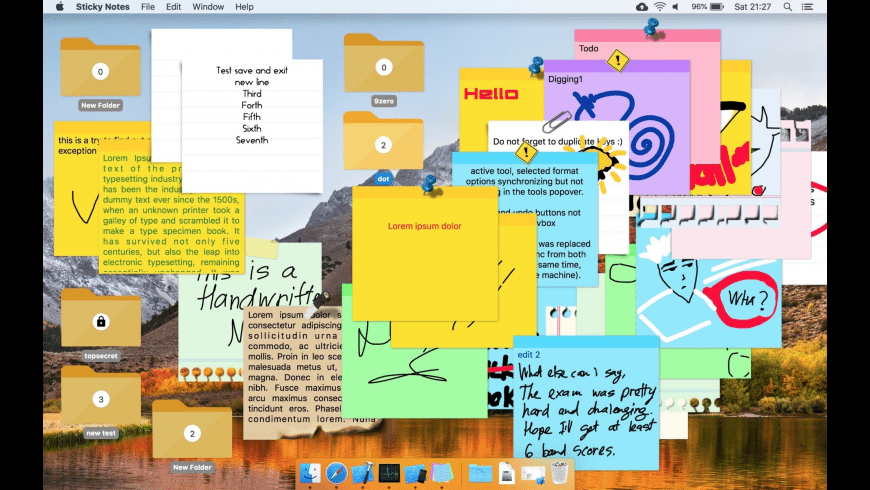The width and height of the screenshot is (870, 490).
Task: Click the warning sign on the active tool note
Action: tap(526, 152)
